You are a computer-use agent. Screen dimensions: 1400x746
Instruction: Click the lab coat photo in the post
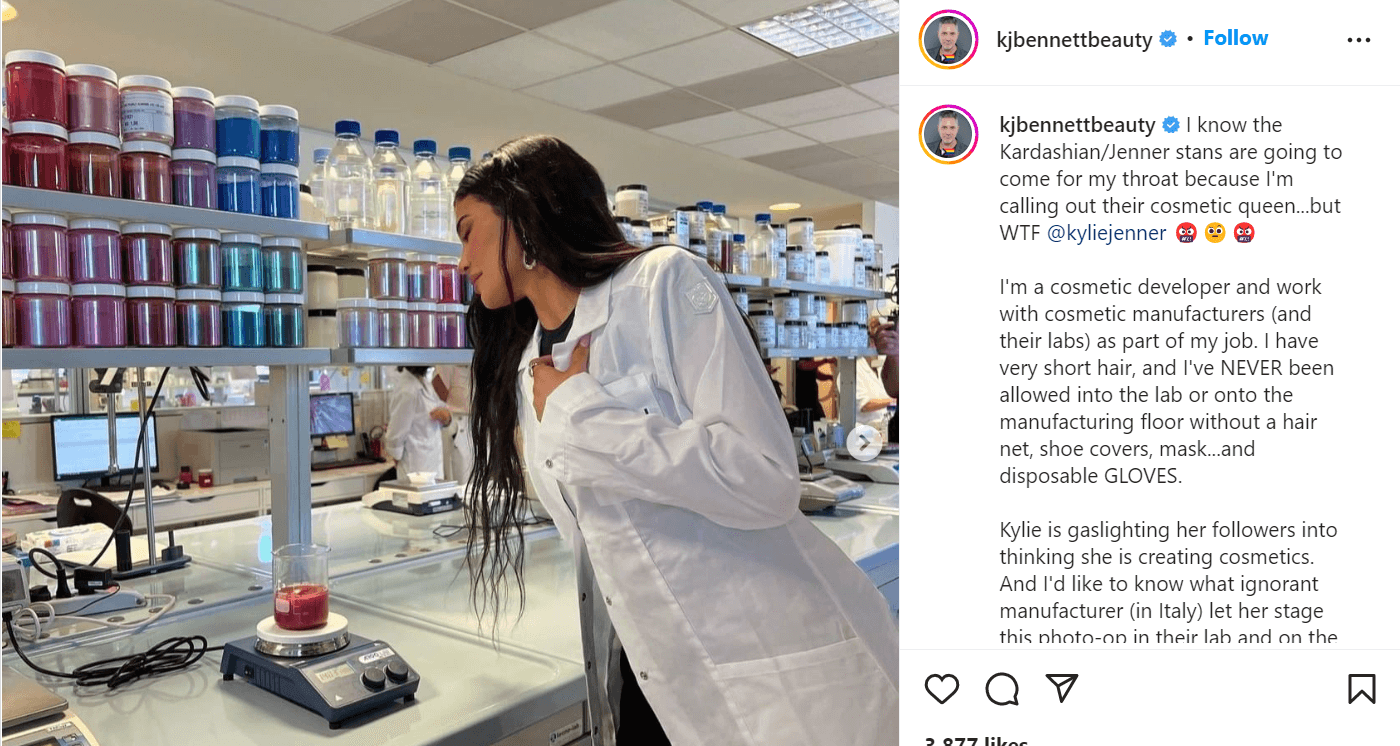[449, 373]
